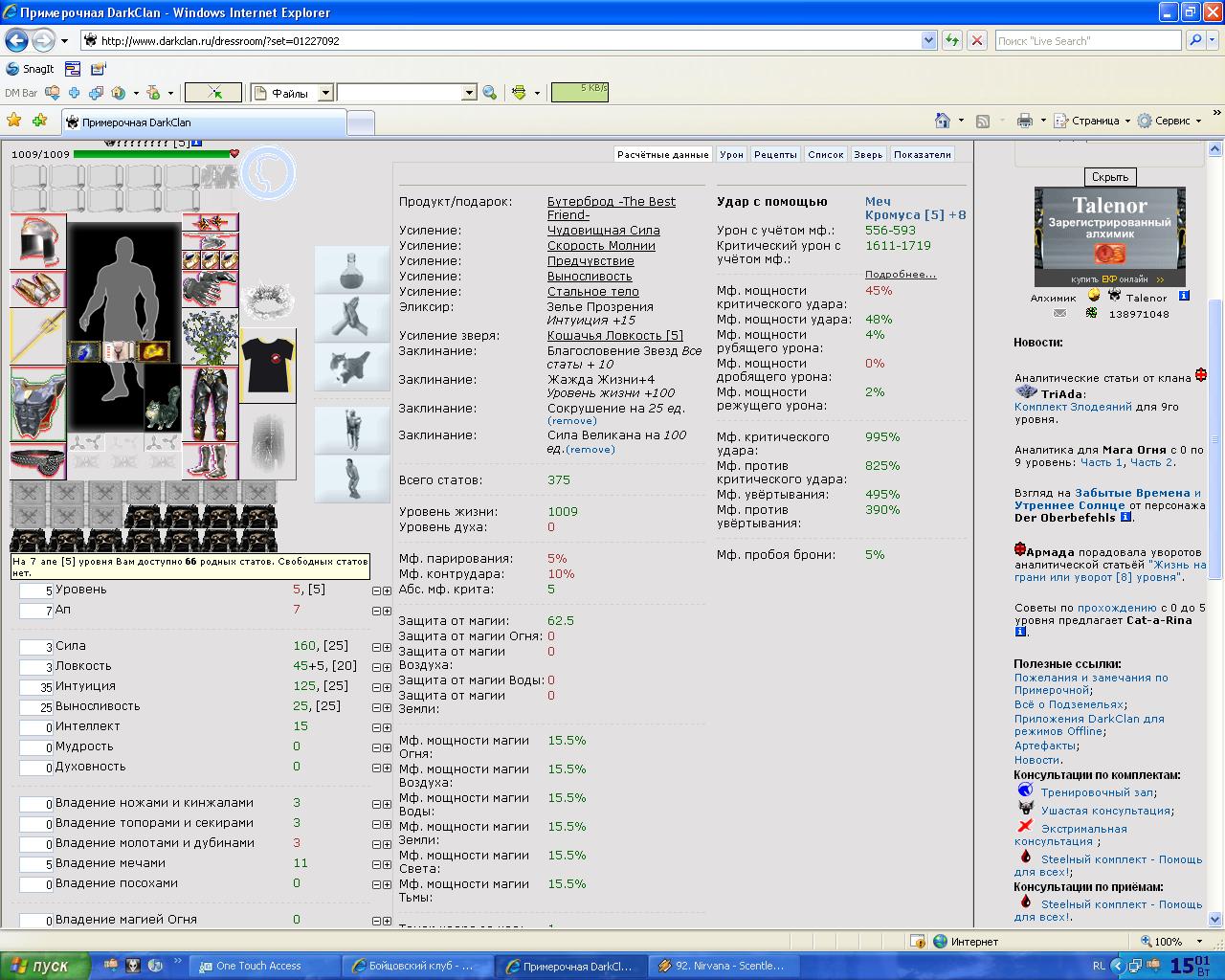This screenshot has width=1225, height=980.
Task: Switch to the Показатели tab
Action: (x=923, y=154)
